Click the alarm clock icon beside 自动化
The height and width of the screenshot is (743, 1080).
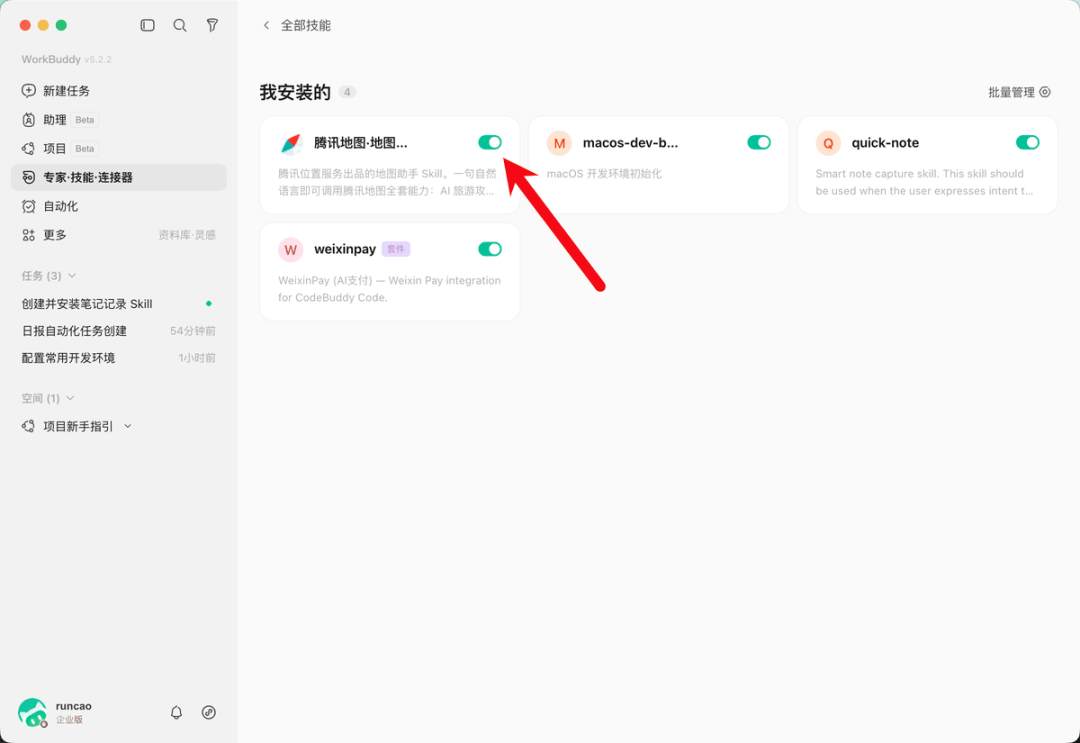28,206
